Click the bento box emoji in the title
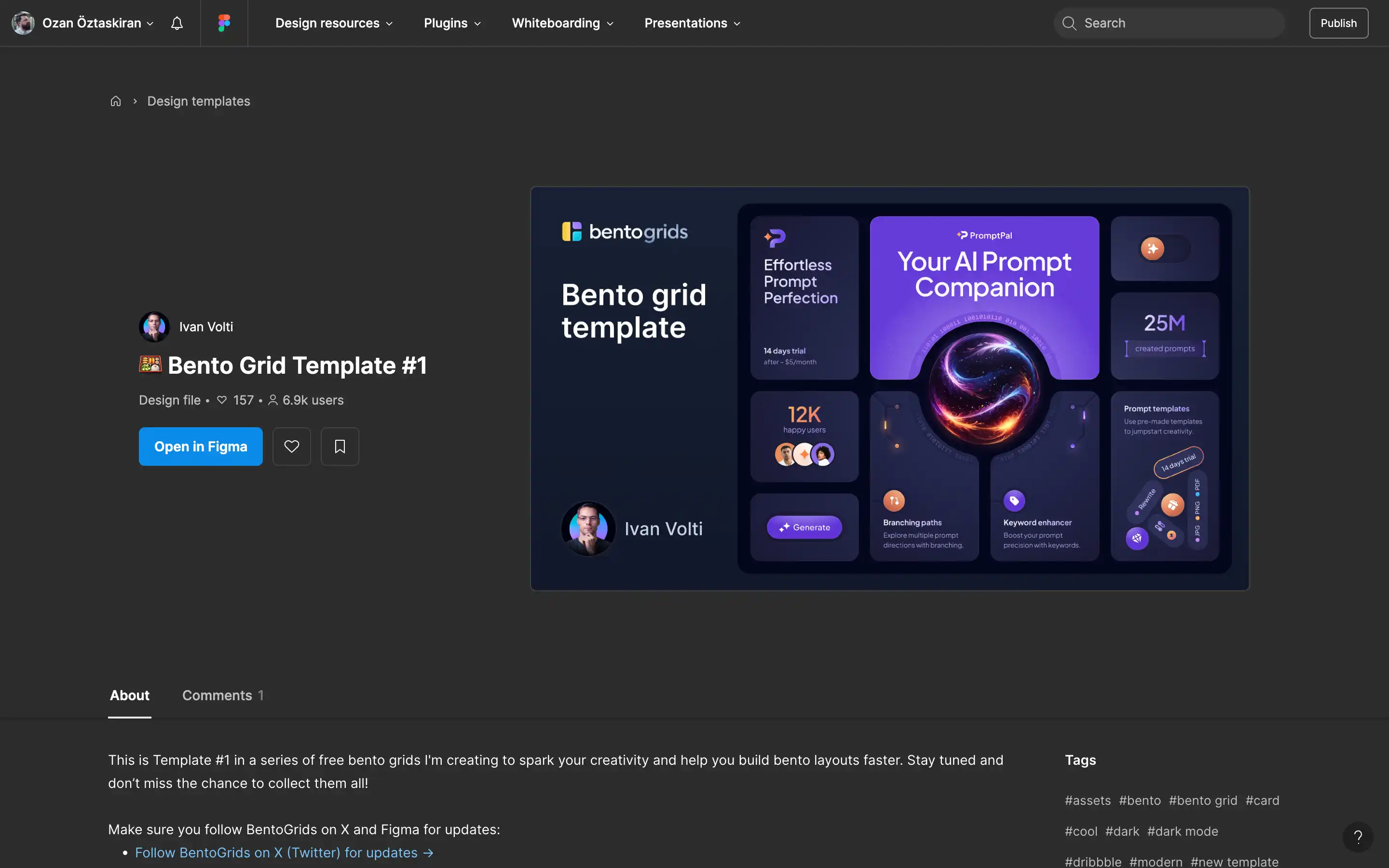 150,365
